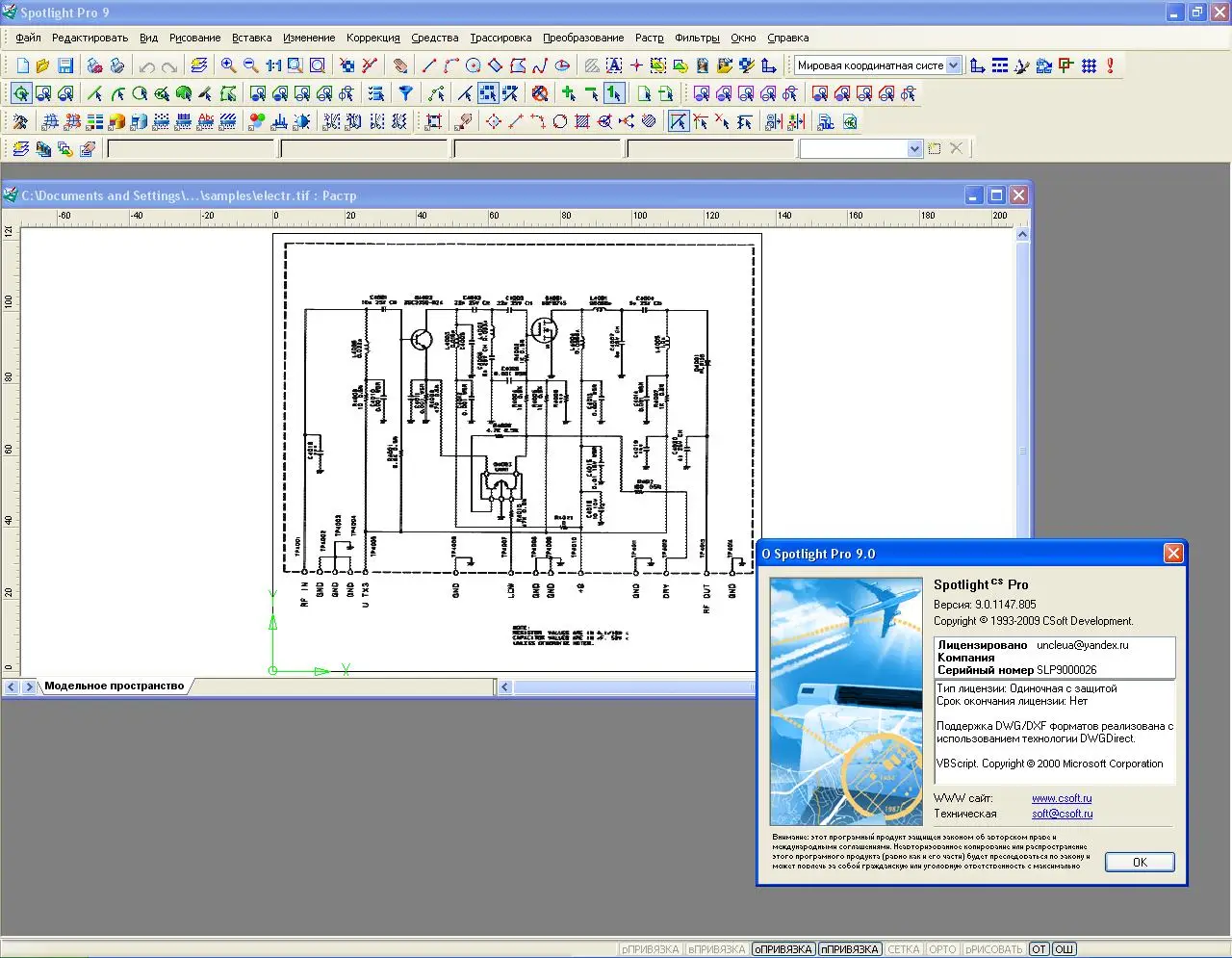Disable пПРИВЯЗКА snap mode
The width and height of the screenshot is (1232, 958).
(850, 949)
